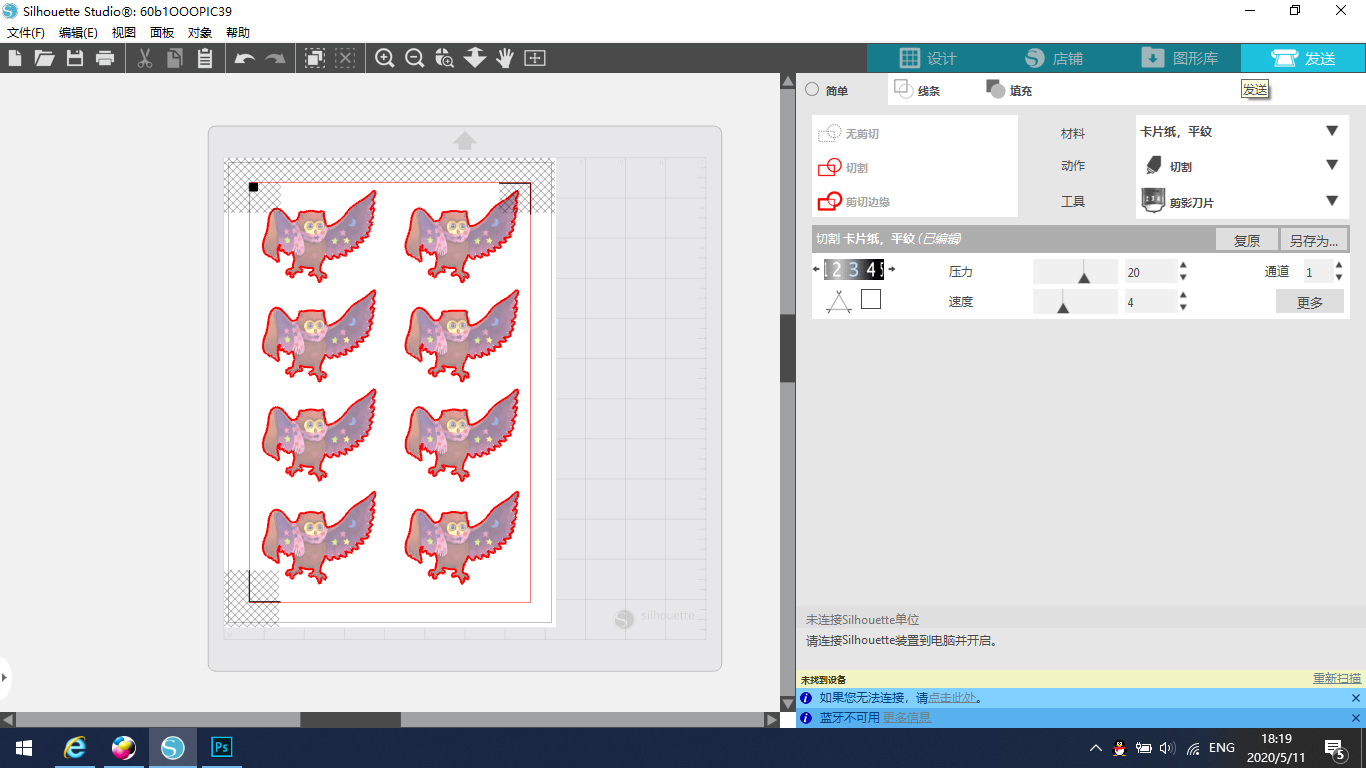Decrease blade depth with left arrow
1366x768 pixels.
(817, 269)
